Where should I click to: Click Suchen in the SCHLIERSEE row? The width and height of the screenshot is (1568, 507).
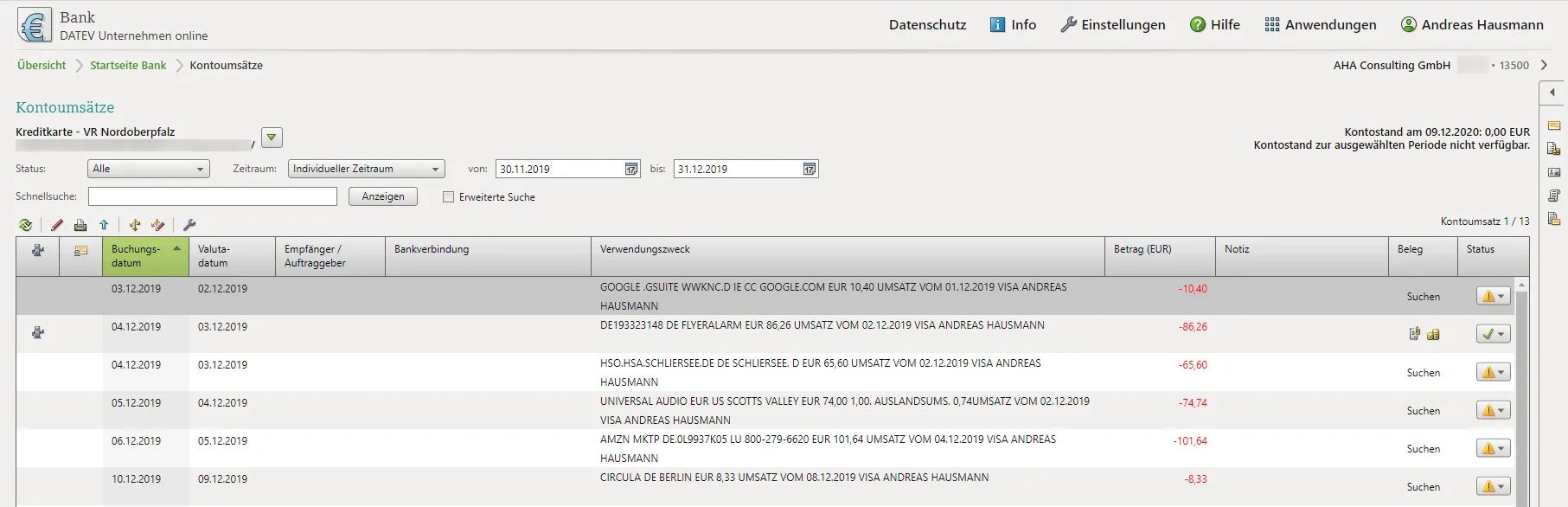(1424, 373)
